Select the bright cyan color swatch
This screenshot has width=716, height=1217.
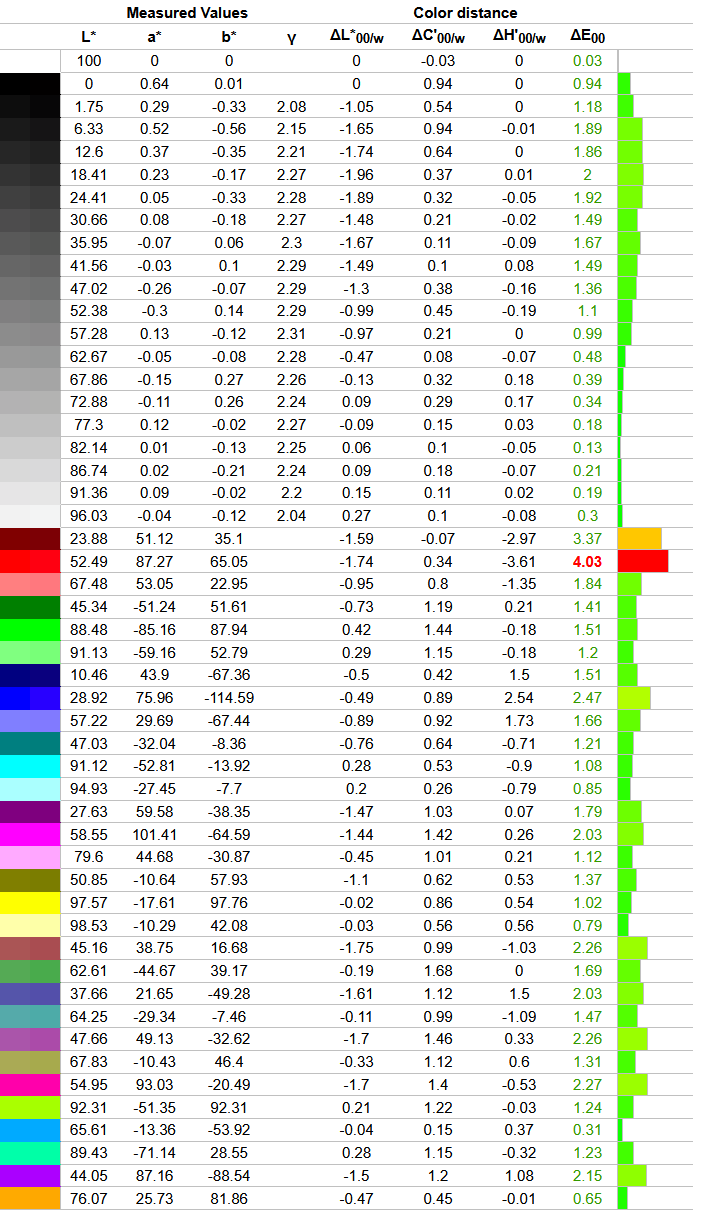coord(30,766)
